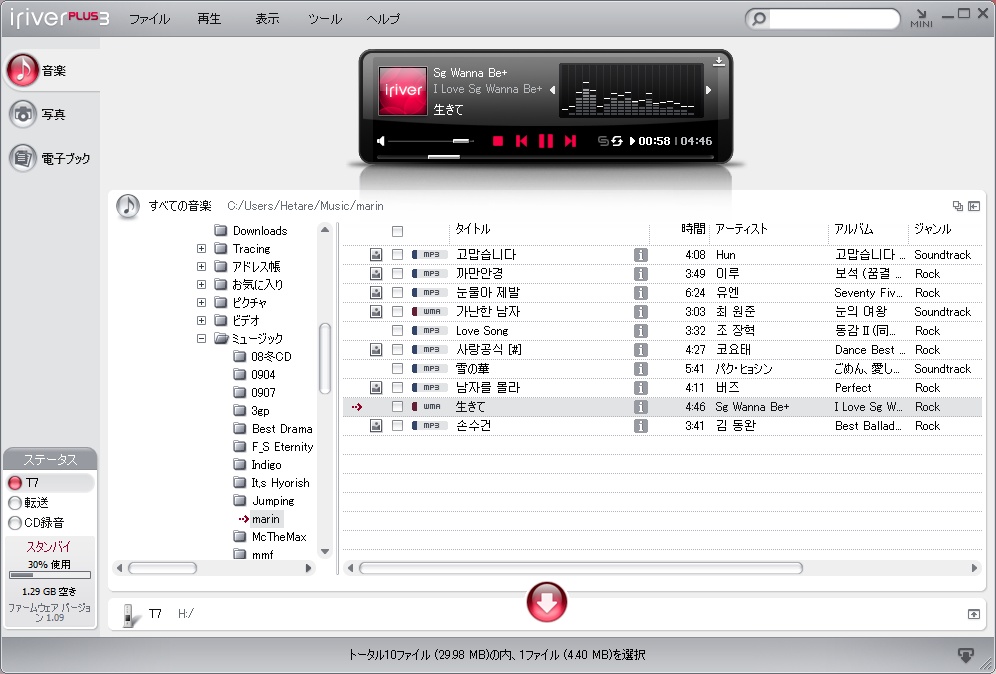Show previous visualizer with left arrow
This screenshot has width=996, height=674.
point(553,90)
